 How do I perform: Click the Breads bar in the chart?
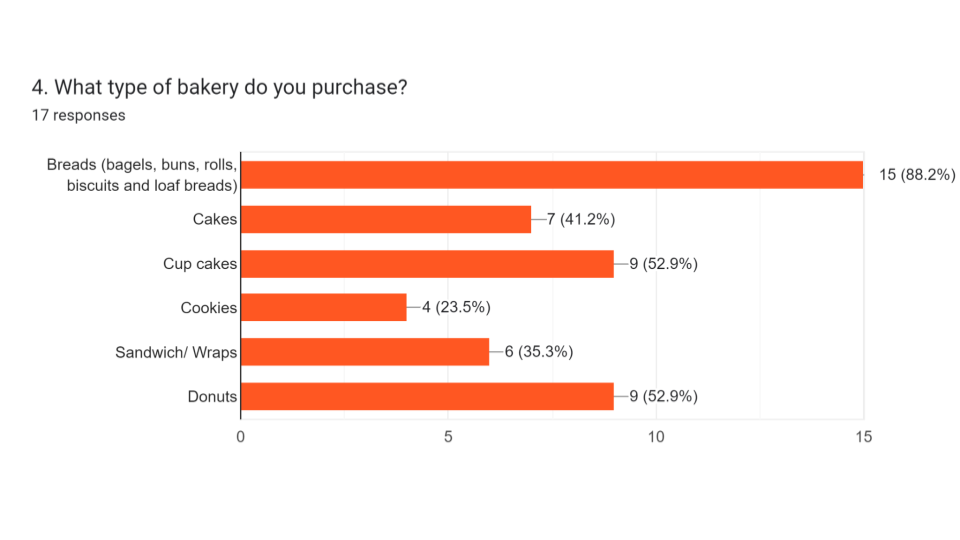(552, 175)
